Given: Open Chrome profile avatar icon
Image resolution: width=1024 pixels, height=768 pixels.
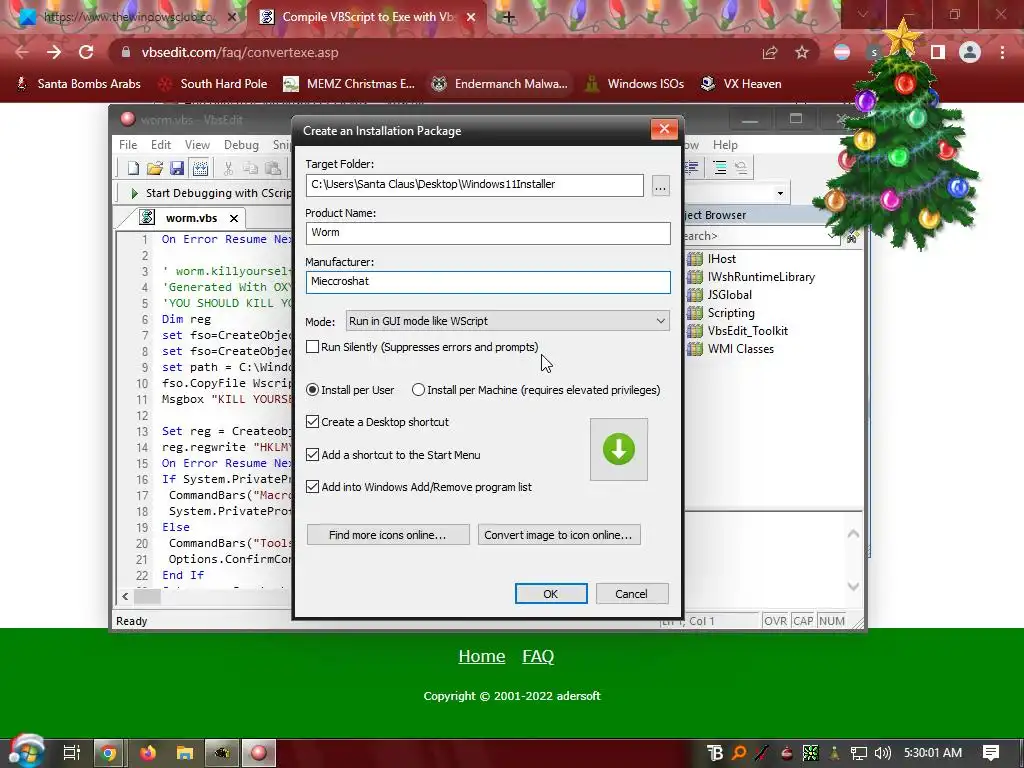Looking at the screenshot, I should click(x=970, y=52).
